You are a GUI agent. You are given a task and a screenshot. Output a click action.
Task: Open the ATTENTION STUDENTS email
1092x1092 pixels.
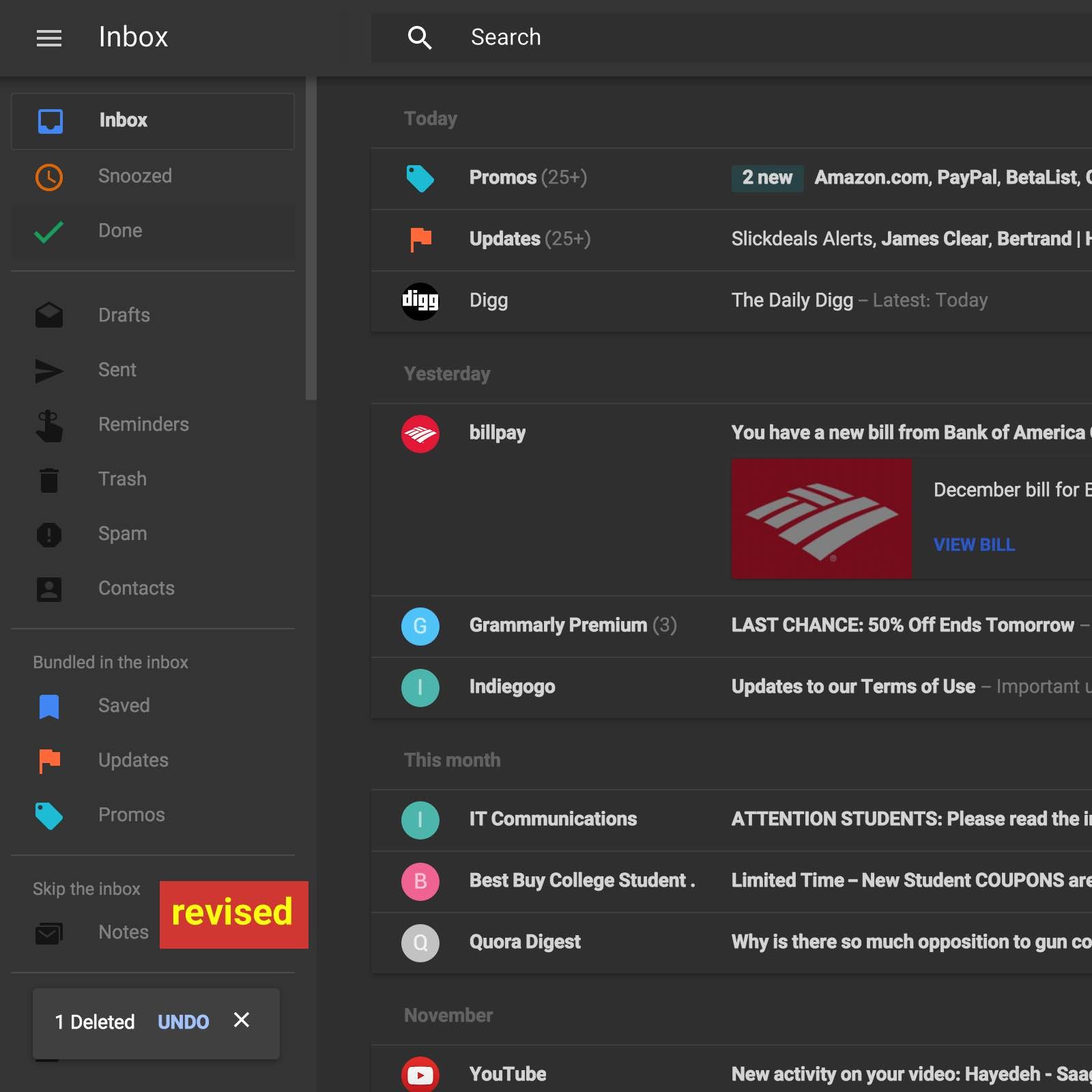[732, 820]
